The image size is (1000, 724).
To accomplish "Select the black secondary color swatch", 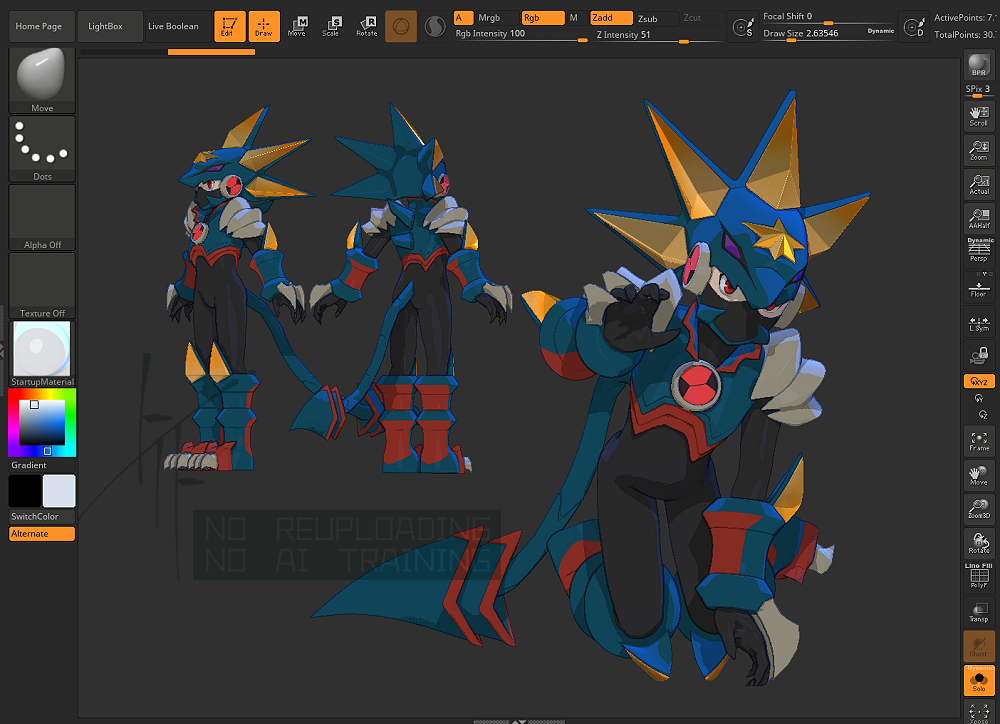I will click(x=25, y=491).
